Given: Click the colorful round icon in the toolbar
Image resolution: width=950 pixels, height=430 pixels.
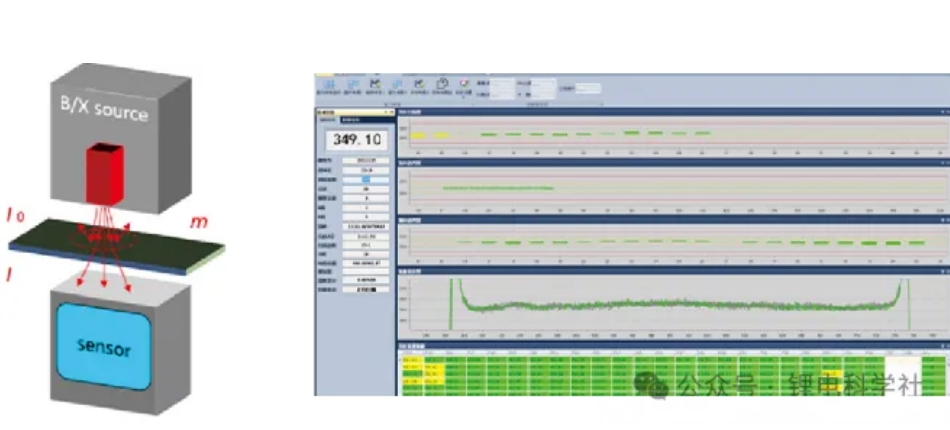Looking at the screenshot, I should click(463, 86).
